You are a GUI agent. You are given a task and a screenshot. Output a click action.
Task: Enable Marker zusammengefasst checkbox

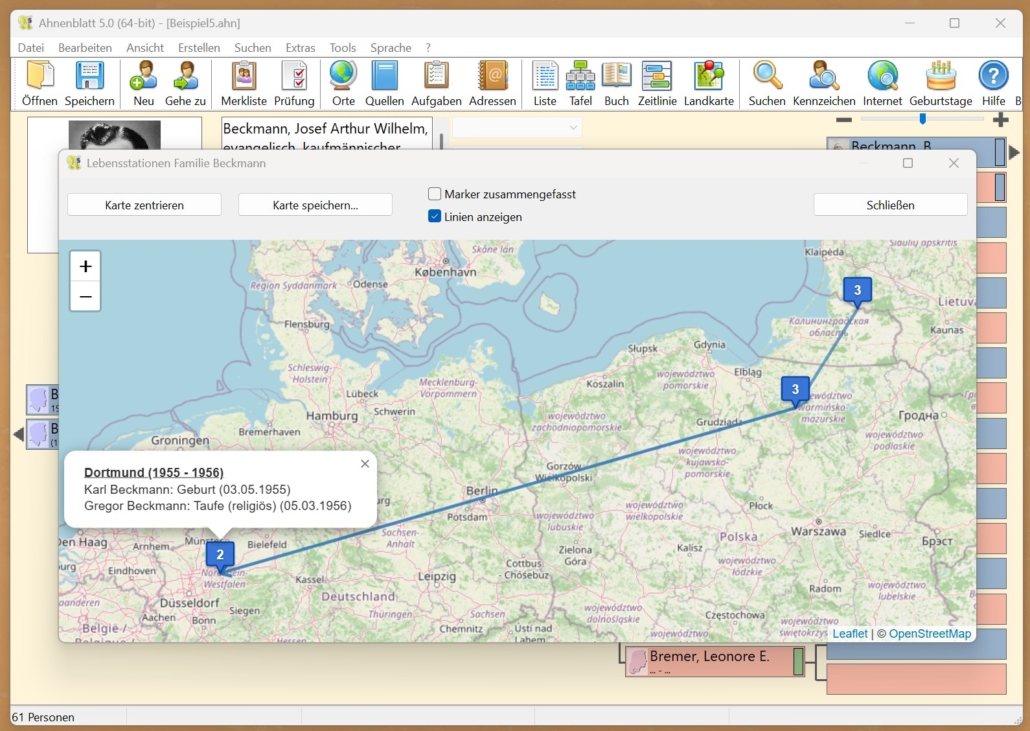click(434, 194)
